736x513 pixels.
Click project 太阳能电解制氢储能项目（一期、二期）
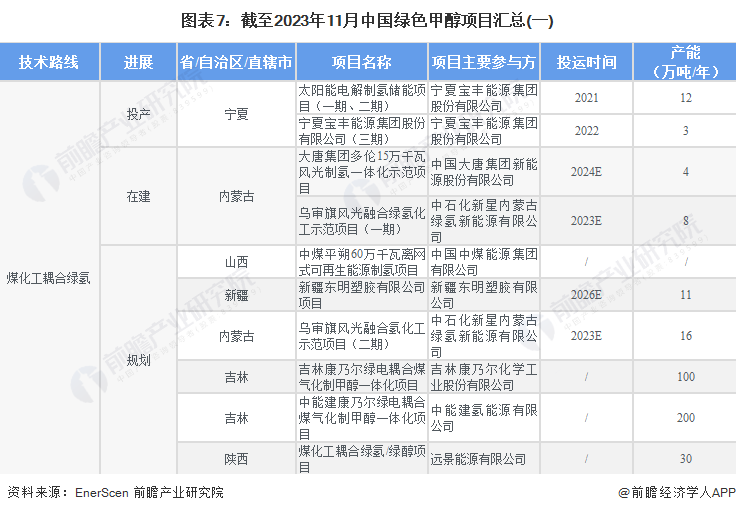362,98
